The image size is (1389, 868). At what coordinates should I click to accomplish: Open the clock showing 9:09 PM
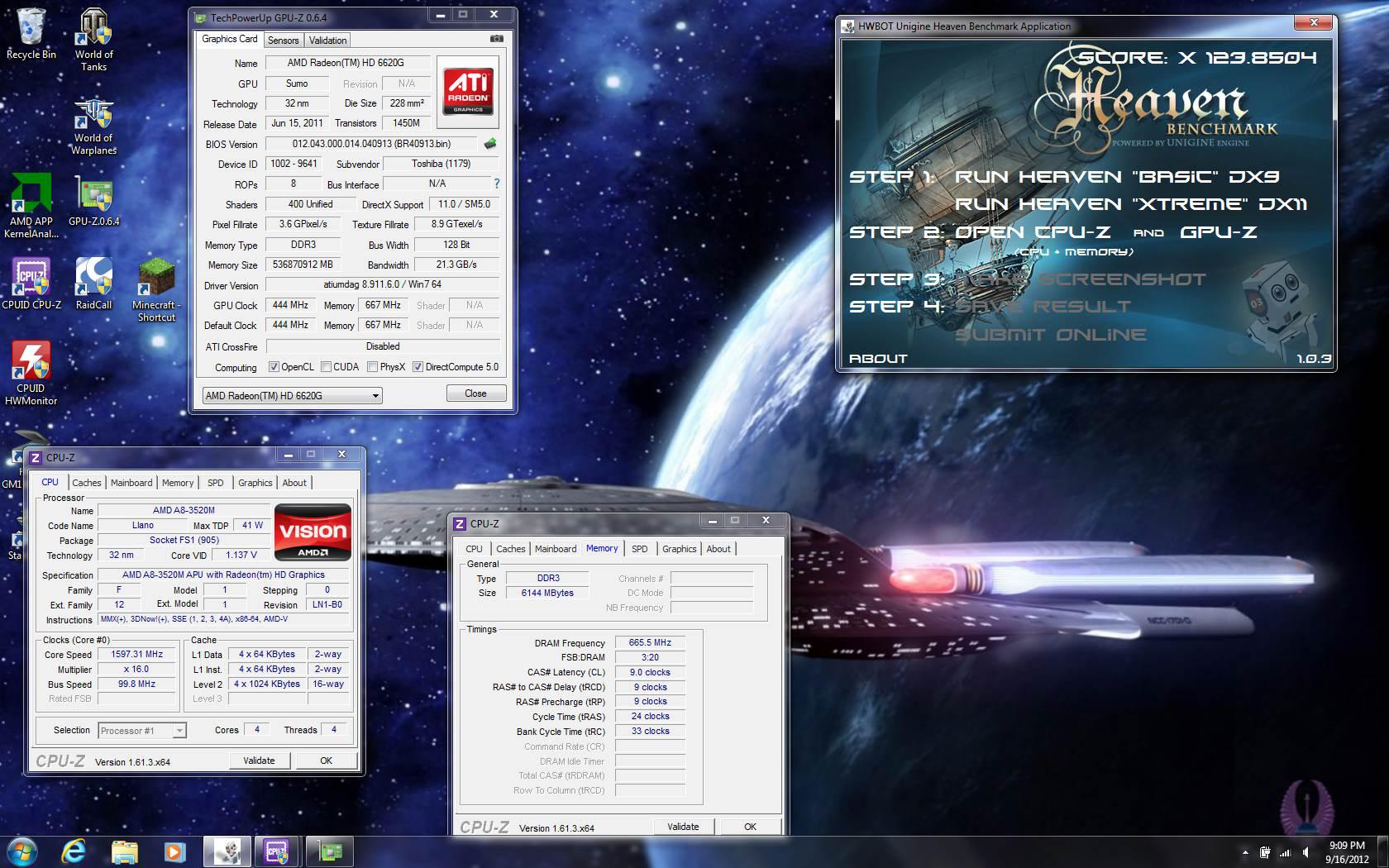coord(1347,852)
